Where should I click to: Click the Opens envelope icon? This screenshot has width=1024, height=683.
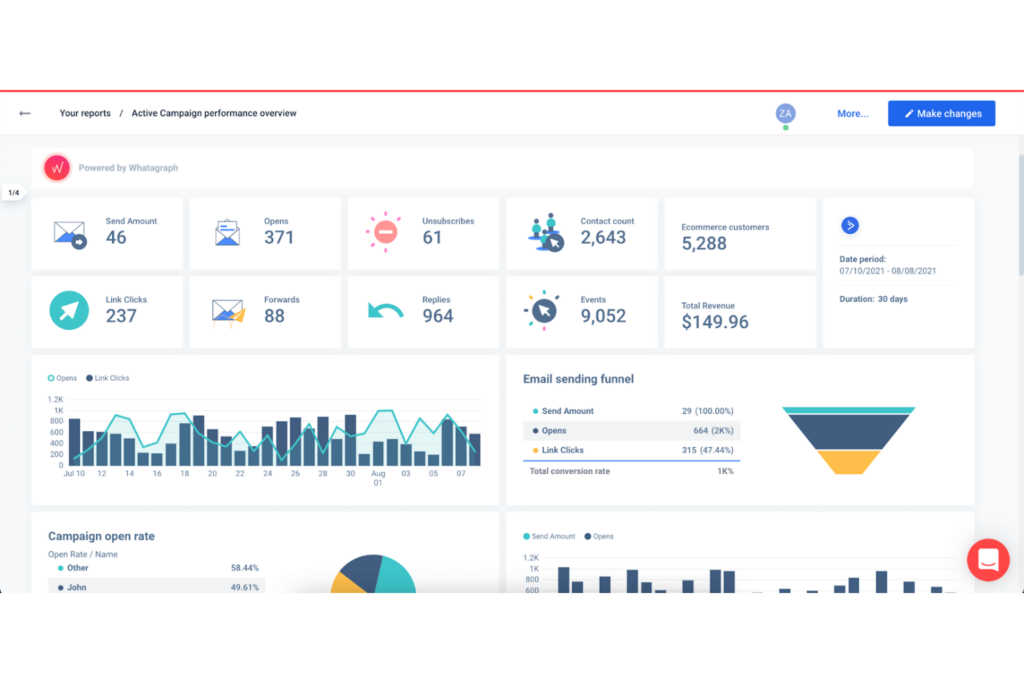pyautogui.click(x=227, y=232)
